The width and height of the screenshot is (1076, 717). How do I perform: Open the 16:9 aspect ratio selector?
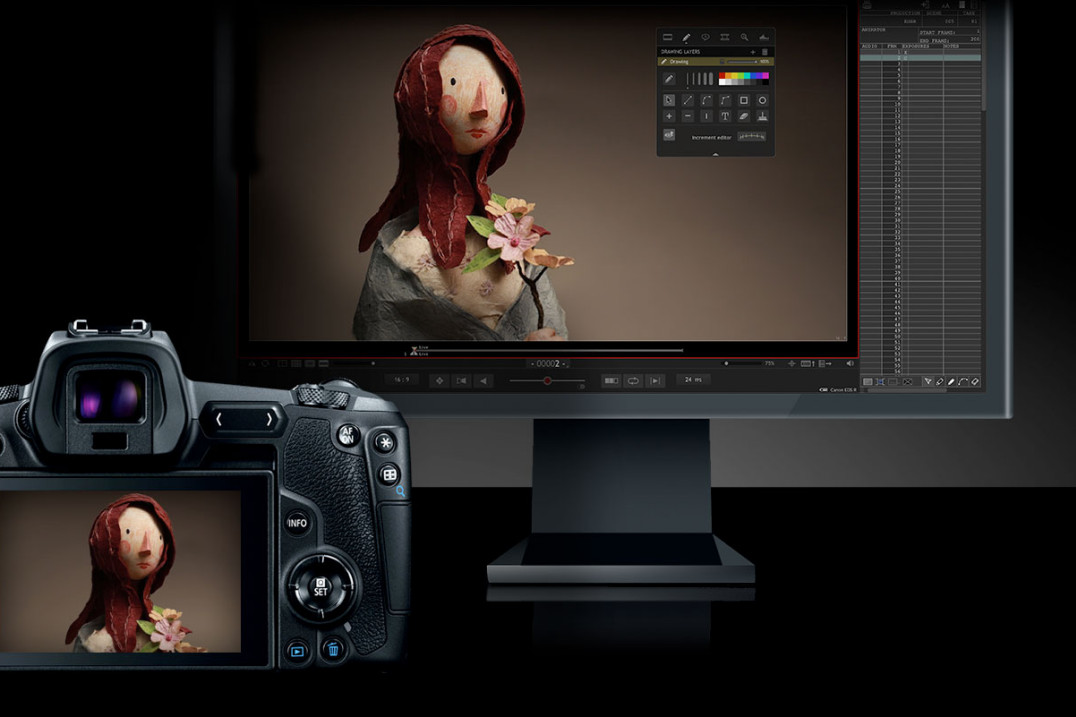point(401,379)
